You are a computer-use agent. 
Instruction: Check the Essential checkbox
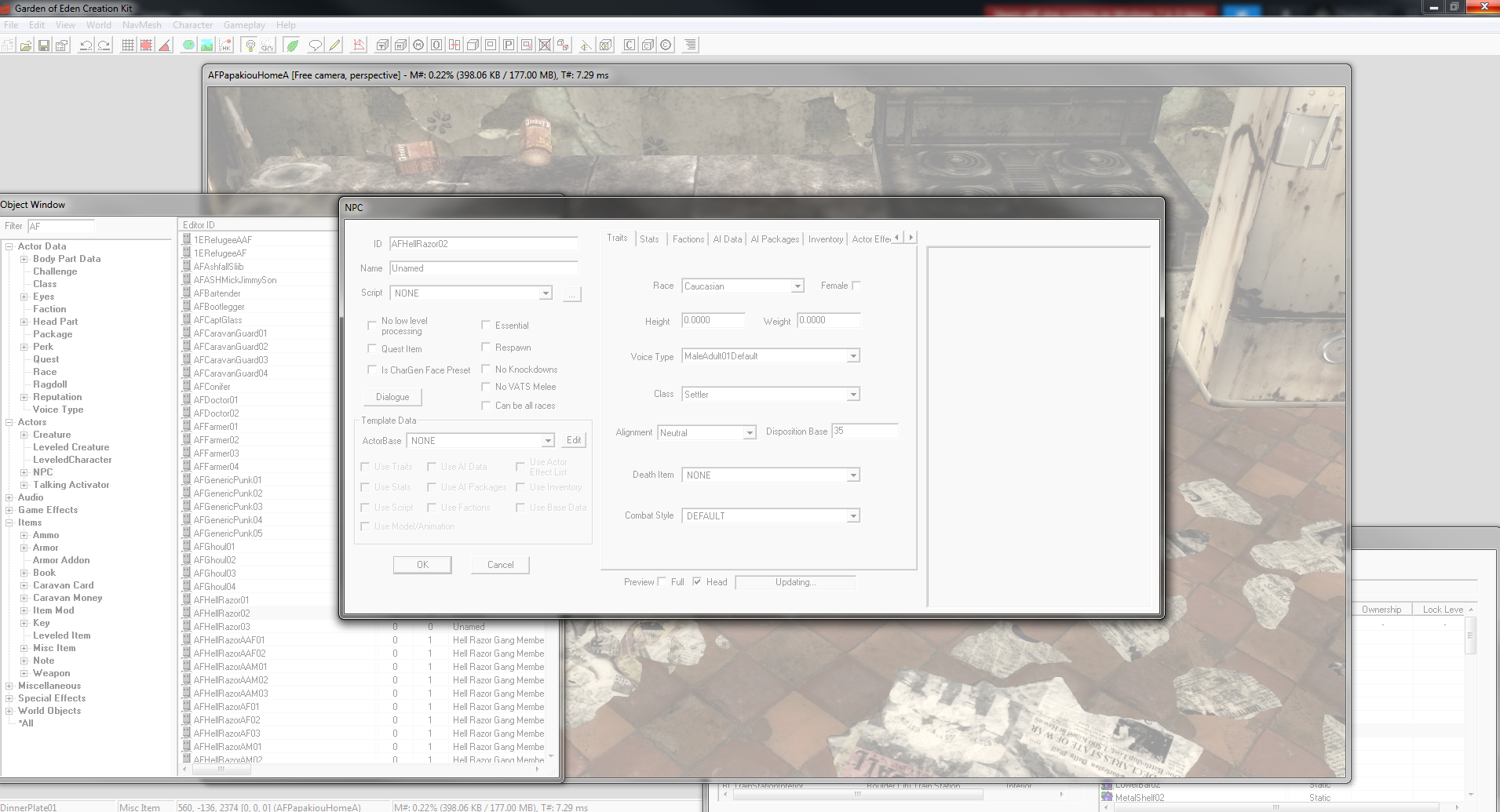click(486, 325)
